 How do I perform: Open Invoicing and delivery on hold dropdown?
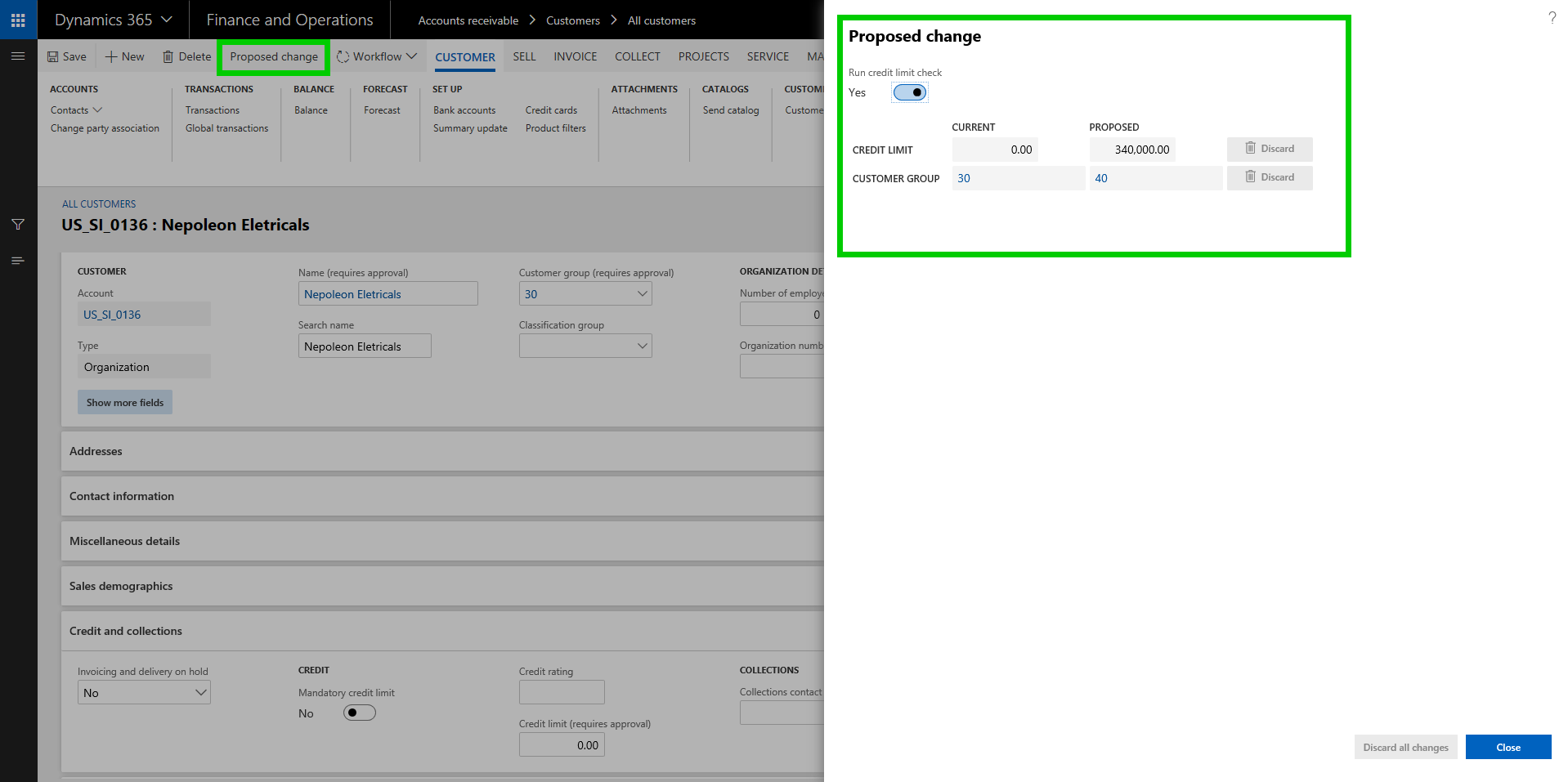coord(200,693)
